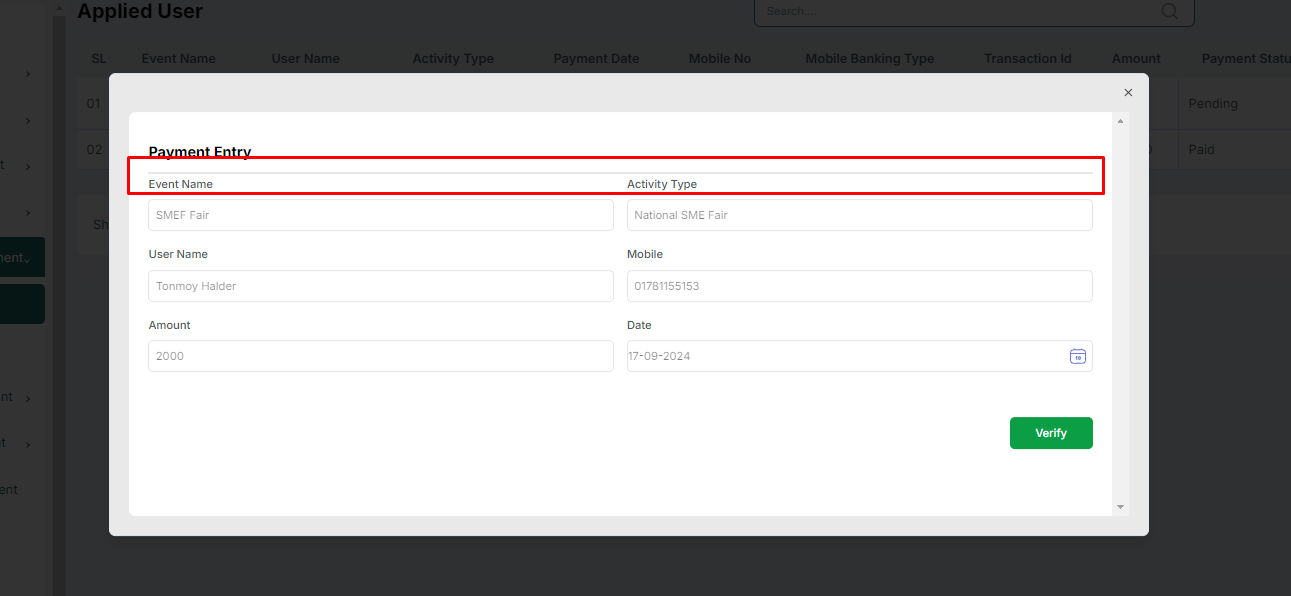
Task: Close the Payment Entry dialog
Action: [1128, 92]
